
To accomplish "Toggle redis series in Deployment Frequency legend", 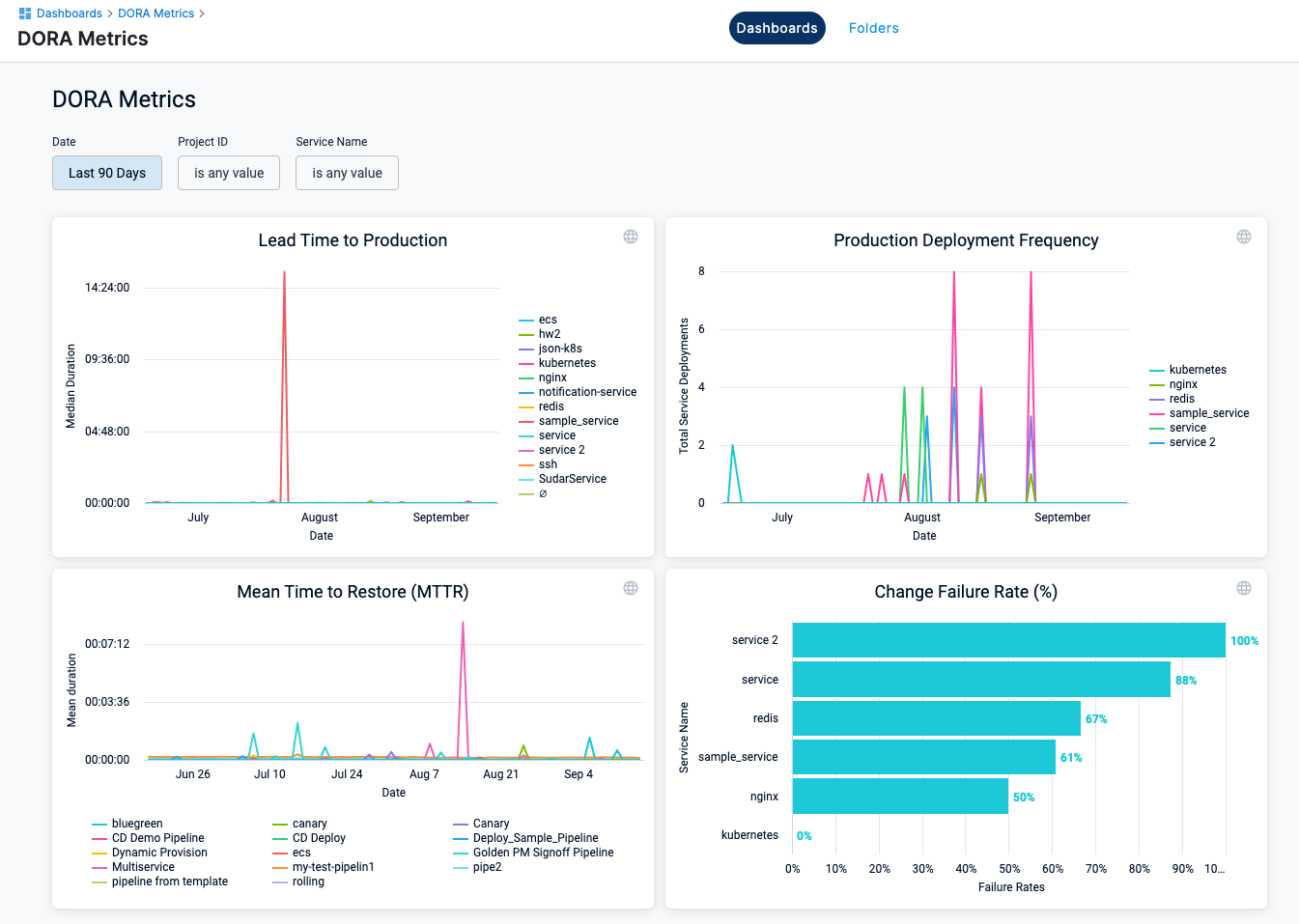I will 1181,399.
